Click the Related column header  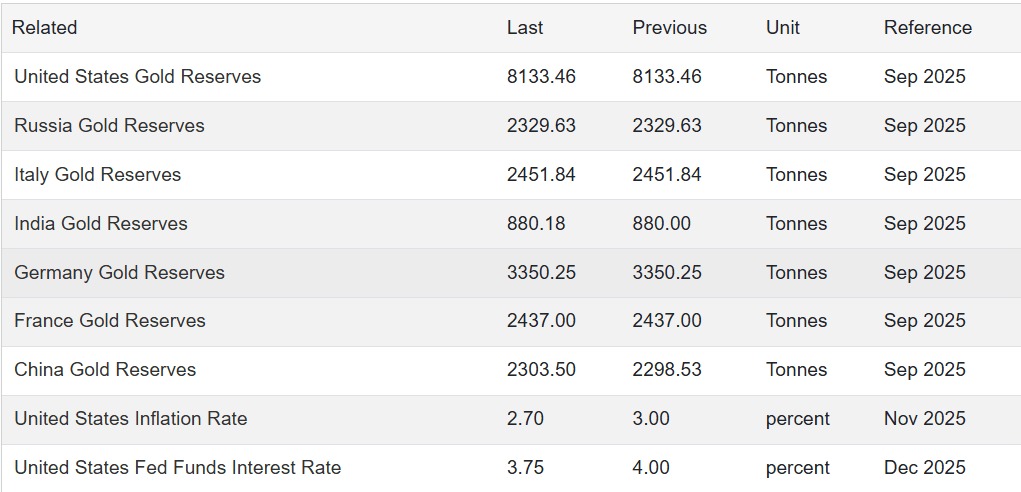(44, 28)
